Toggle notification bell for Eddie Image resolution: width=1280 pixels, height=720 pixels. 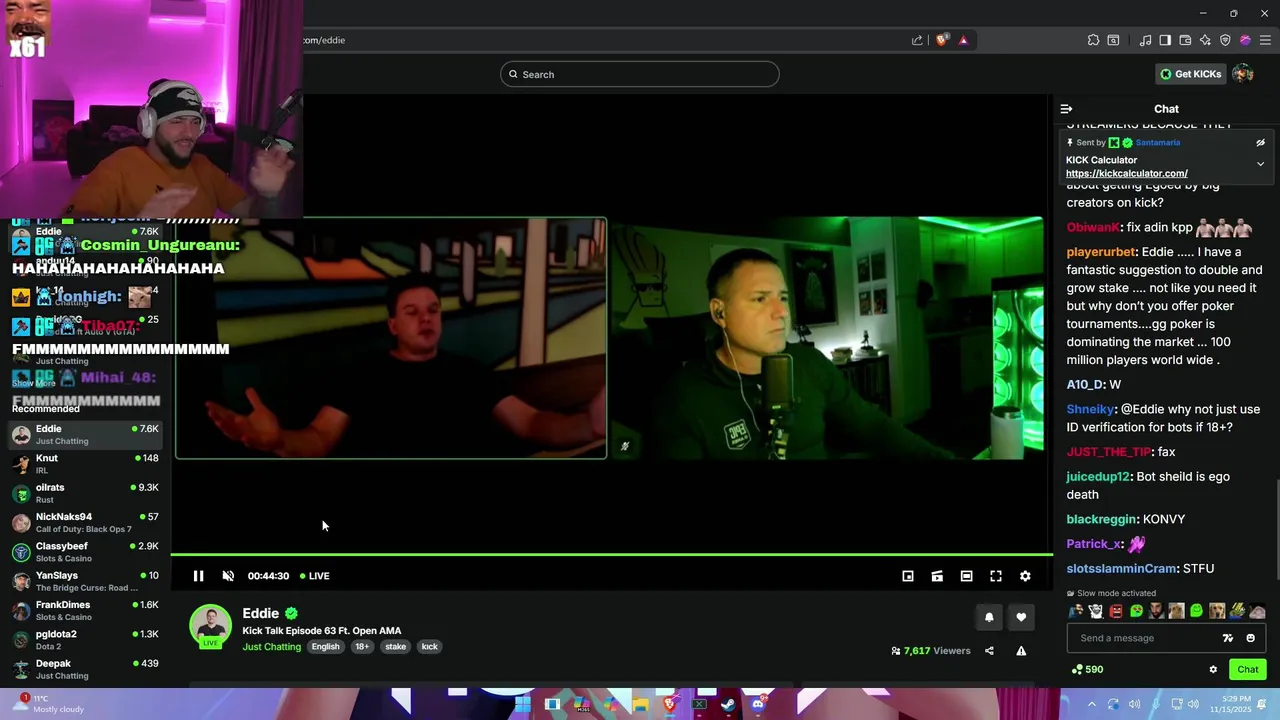pos(989,618)
